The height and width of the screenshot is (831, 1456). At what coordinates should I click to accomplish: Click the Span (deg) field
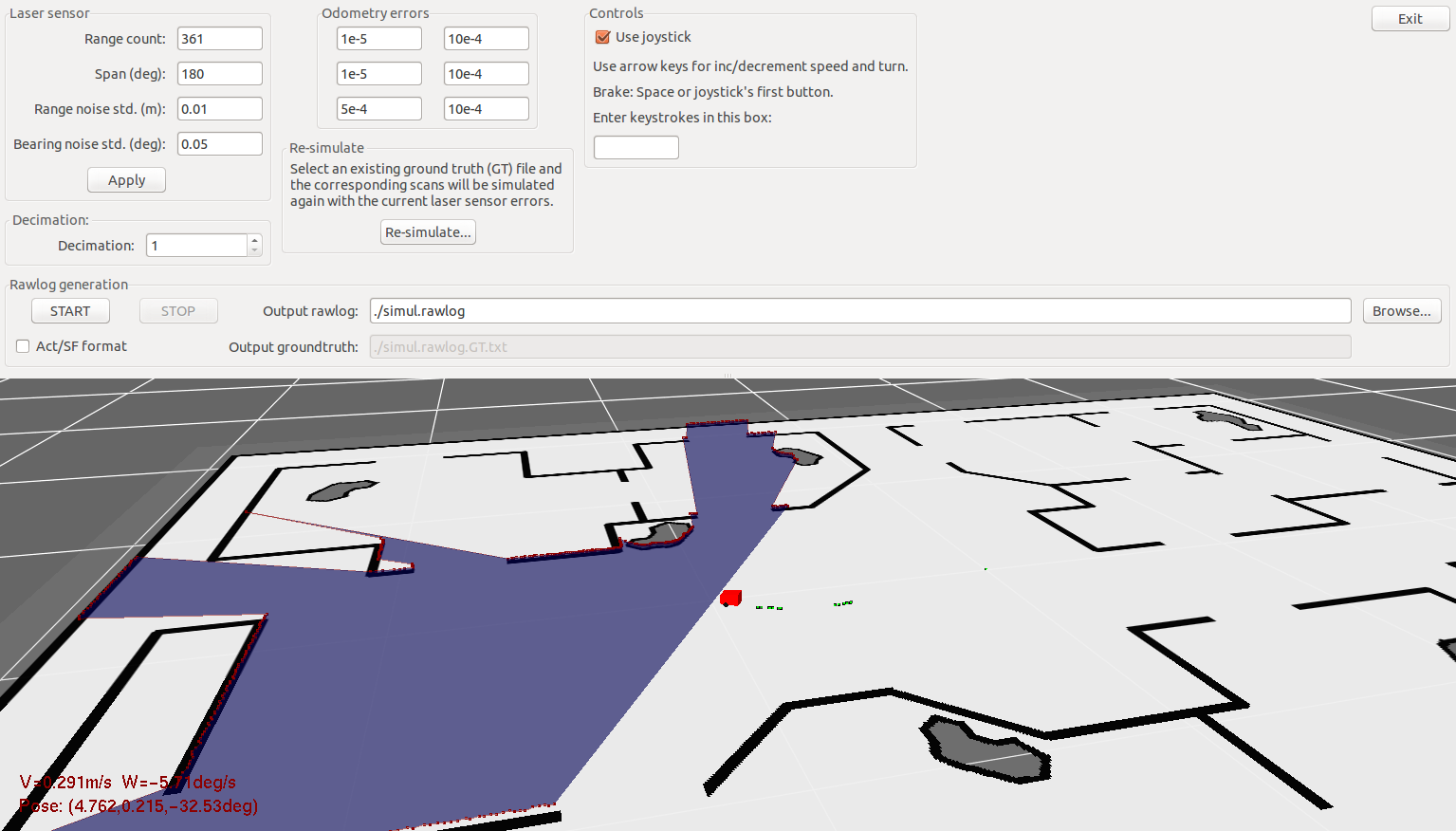(x=219, y=74)
